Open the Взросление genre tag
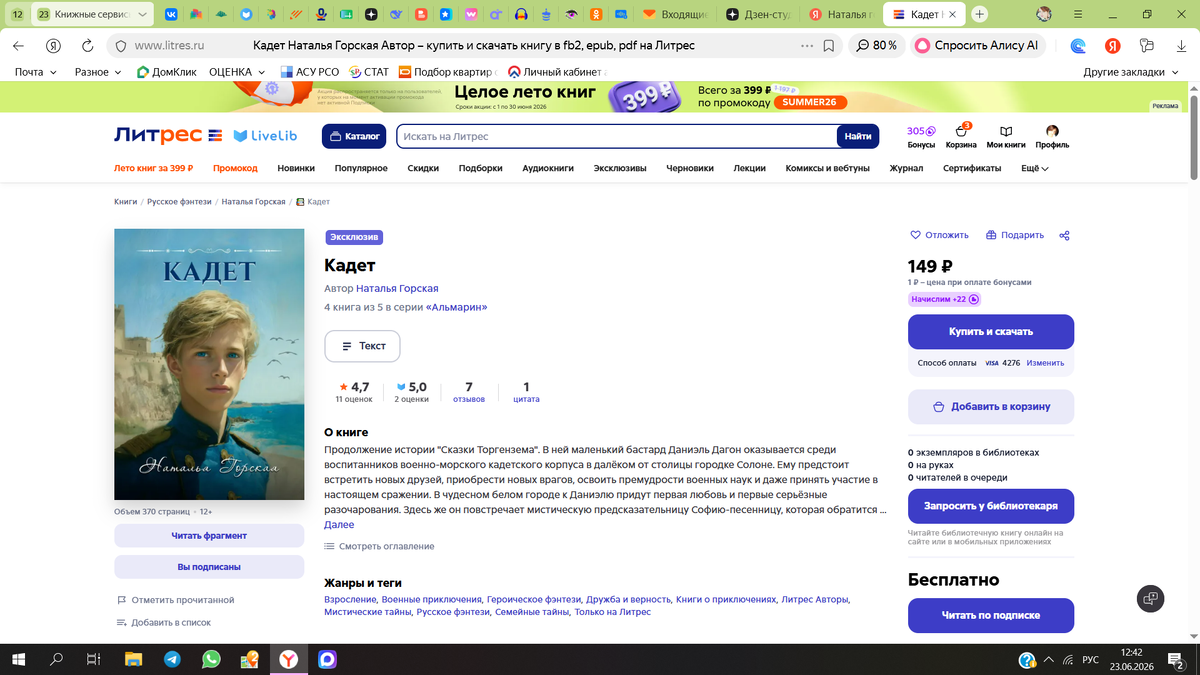1200x675 pixels. pyautogui.click(x=350, y=599)
